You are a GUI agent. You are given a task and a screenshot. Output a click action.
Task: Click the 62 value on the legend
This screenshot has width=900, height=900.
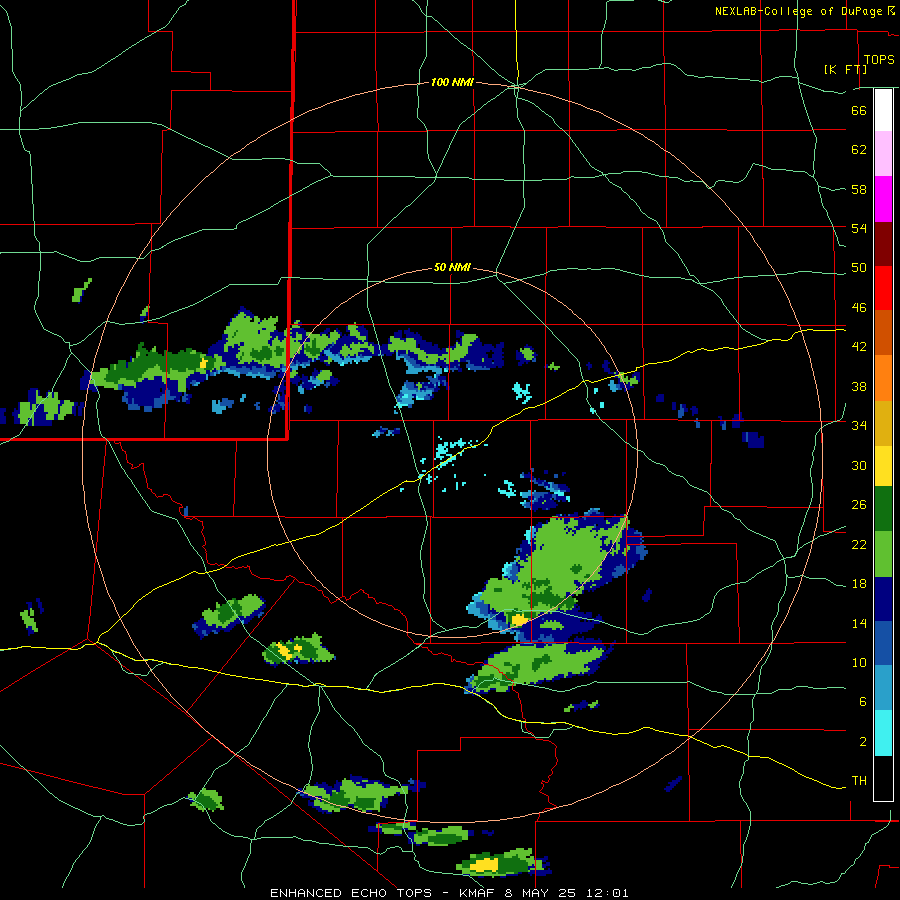pos(859,149)
